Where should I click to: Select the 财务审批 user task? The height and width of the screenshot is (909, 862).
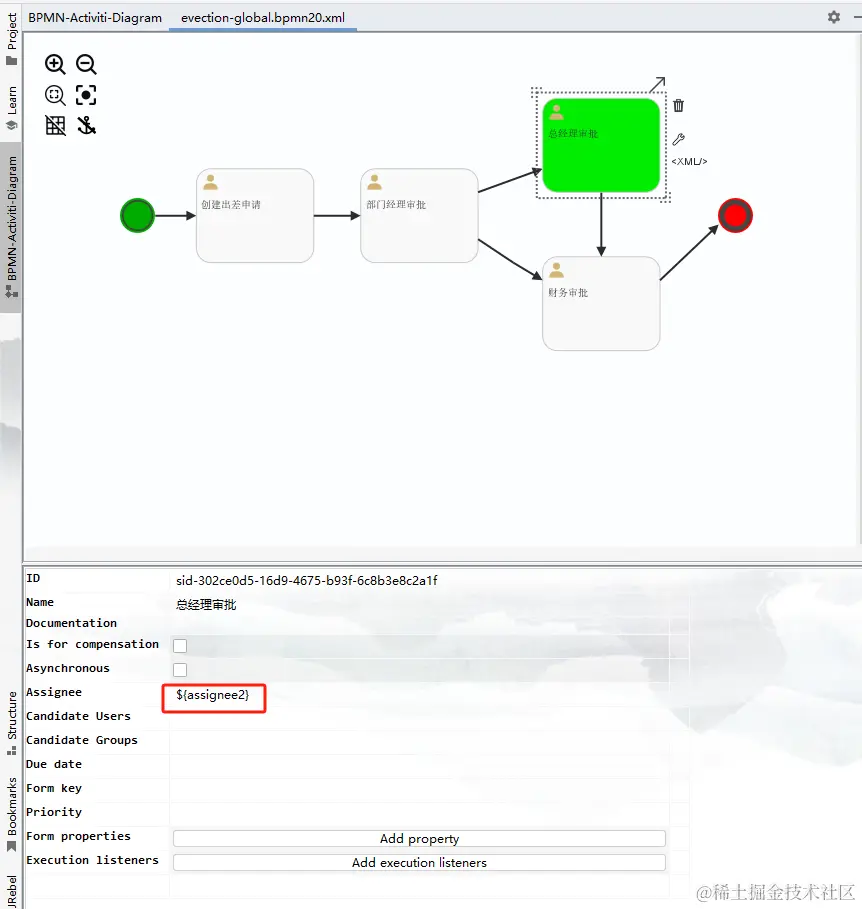click(x=601, y=304)
